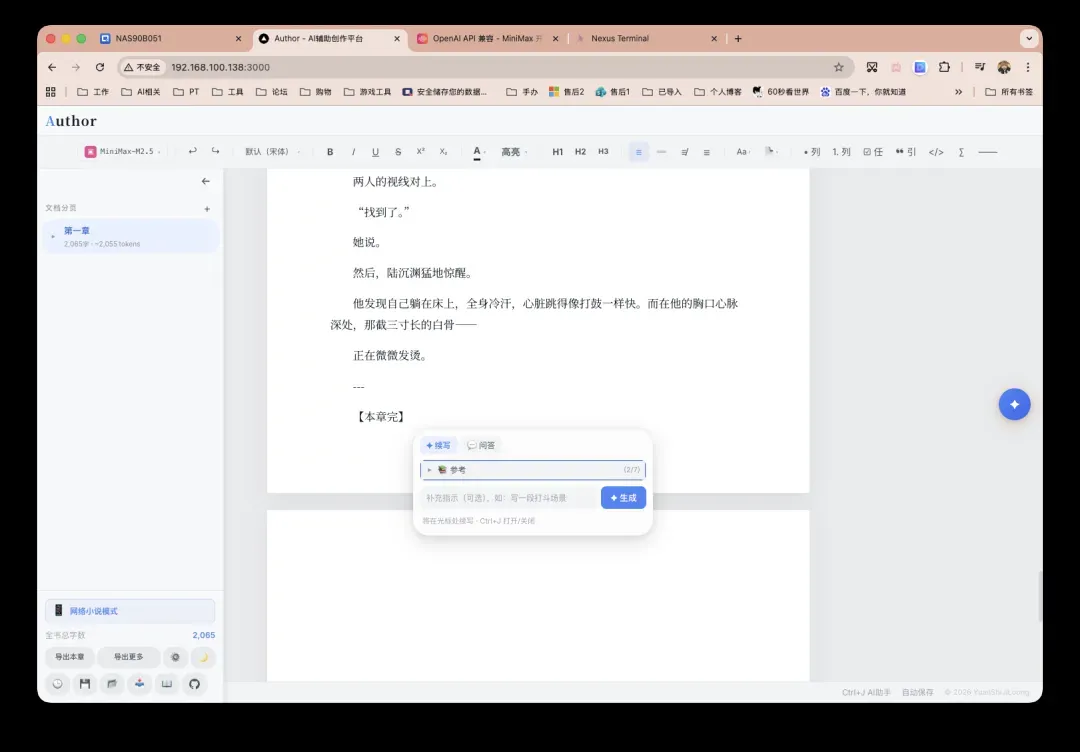This screenshot has width=1080, height=752.
Task: Collapse the sidebar with the left arrow
Action: pos(206,181)
